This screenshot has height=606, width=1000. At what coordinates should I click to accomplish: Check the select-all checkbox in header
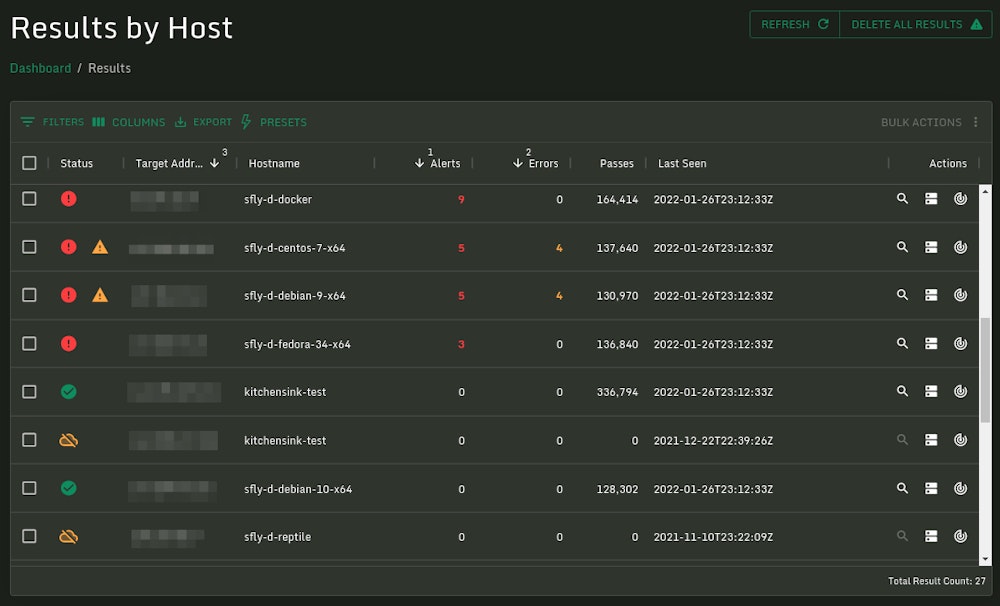[29, 162]
